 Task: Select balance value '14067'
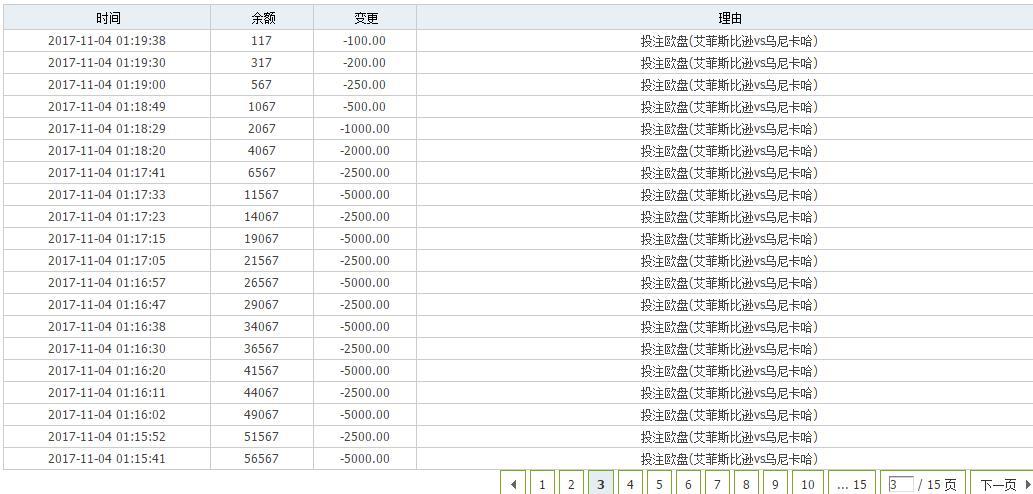point(262,217)
